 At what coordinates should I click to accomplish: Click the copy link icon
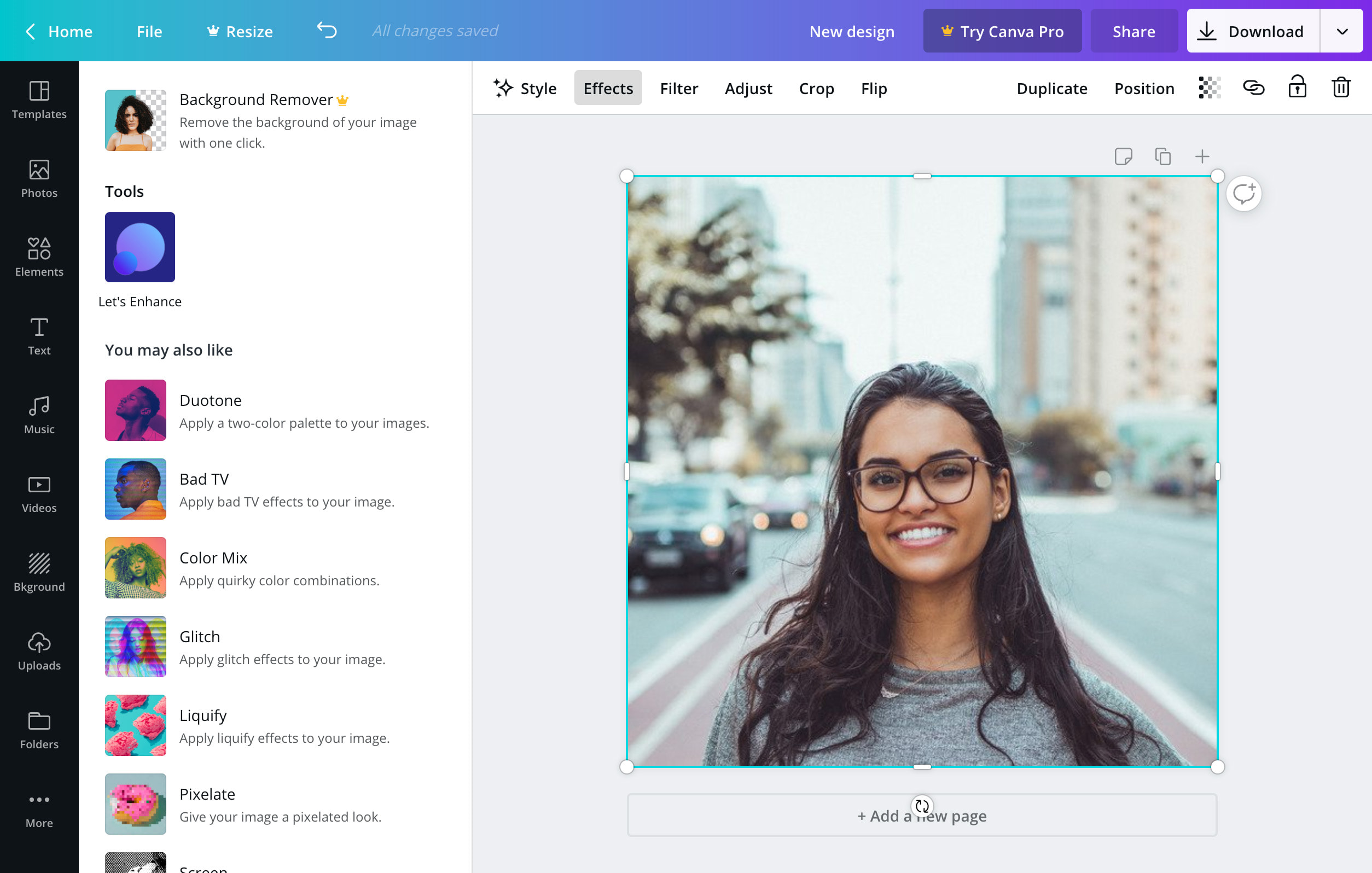click(1253, 88)
